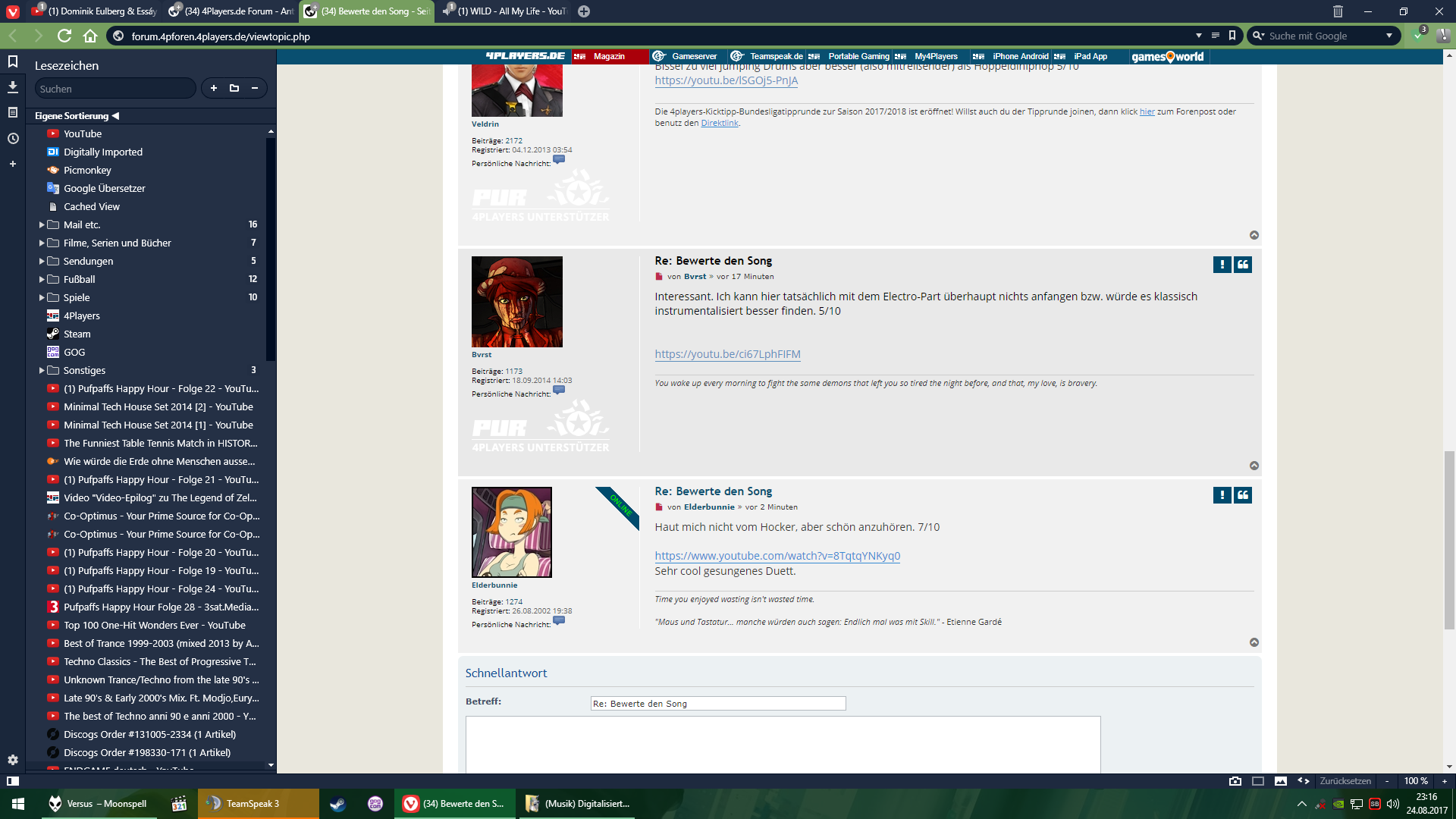Open the History panel clock icon

coord(13,138)
